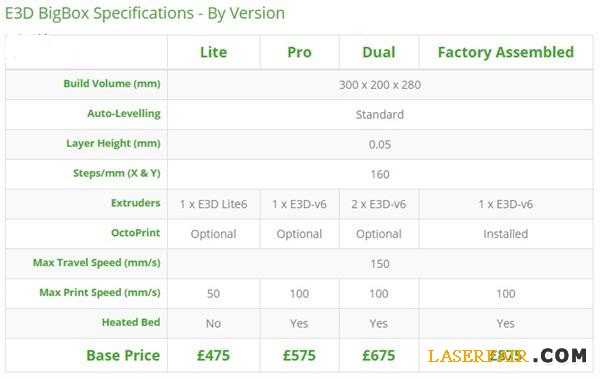Click the 300 x 200 x 280 value

(x=380, y=85)
